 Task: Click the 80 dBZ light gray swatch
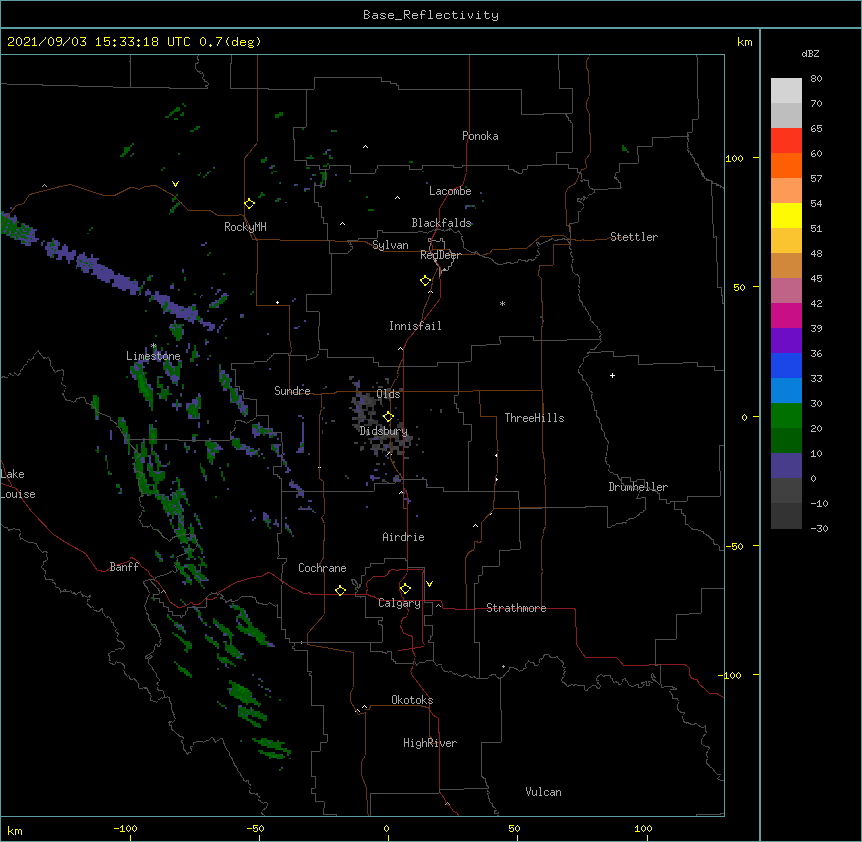(x=786, y=91)
